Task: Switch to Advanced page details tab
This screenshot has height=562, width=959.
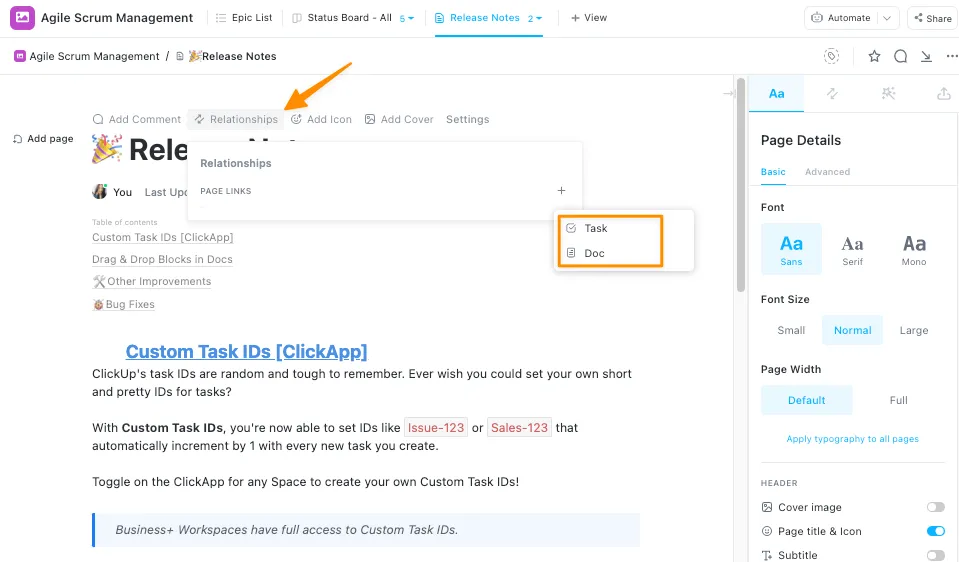Action: pos(828,172)
